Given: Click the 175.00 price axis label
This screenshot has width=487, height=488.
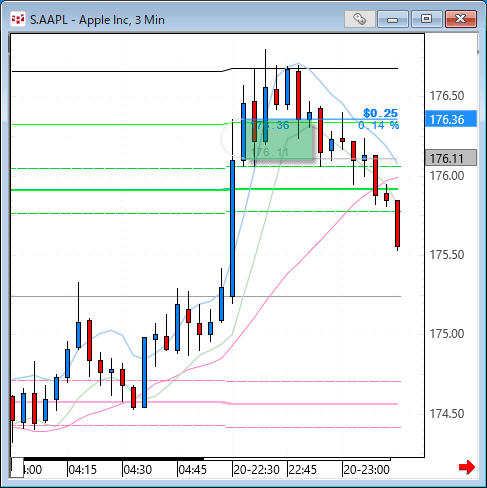Looking at the screenshot, I should point(447,334).
